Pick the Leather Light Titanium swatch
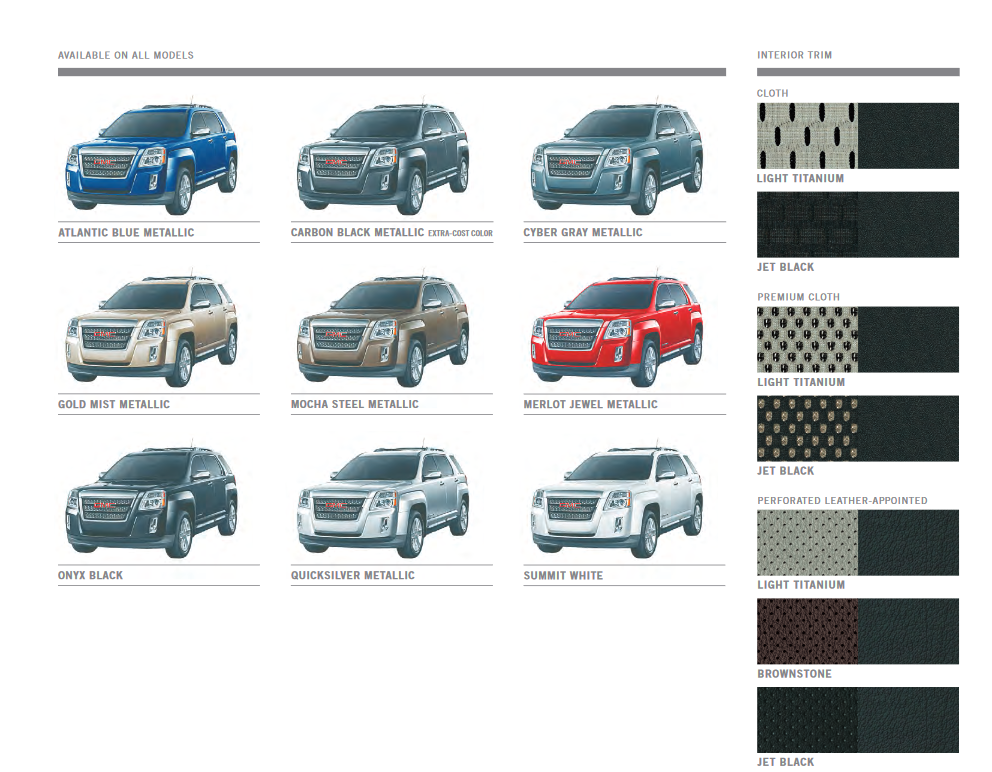The width and height of the screenshot is (992, 772). [858, 543]
